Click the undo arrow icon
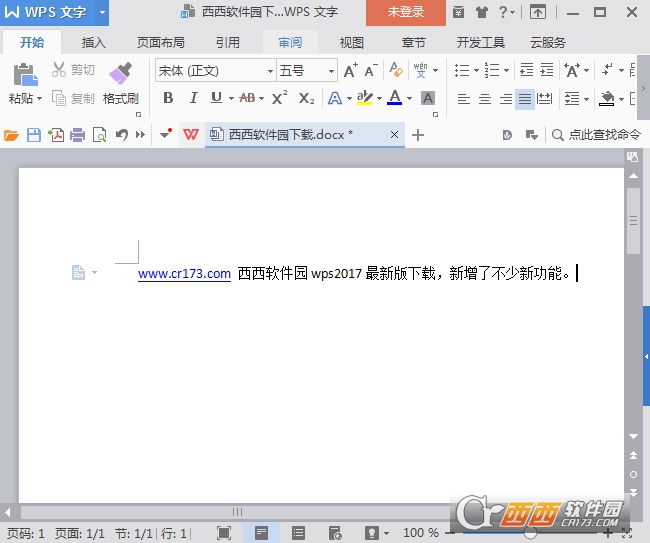 point(121,135)
